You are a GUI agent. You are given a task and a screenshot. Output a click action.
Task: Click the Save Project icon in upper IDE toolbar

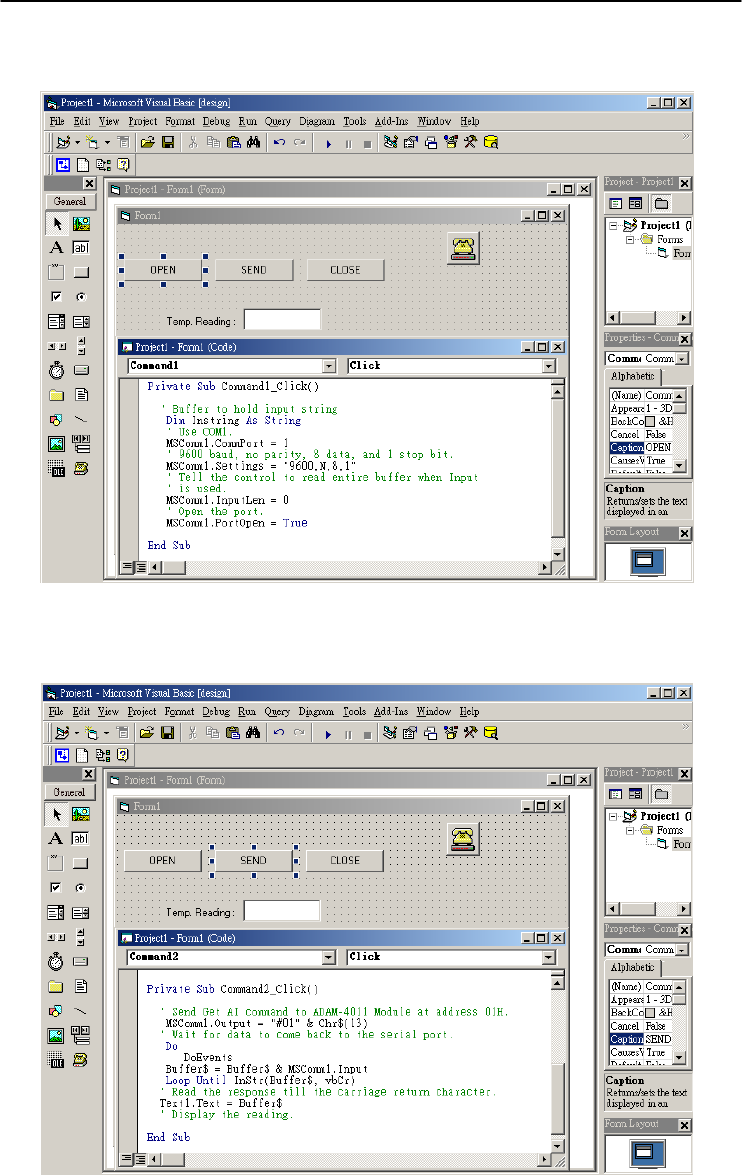click(x=168, y=142)
